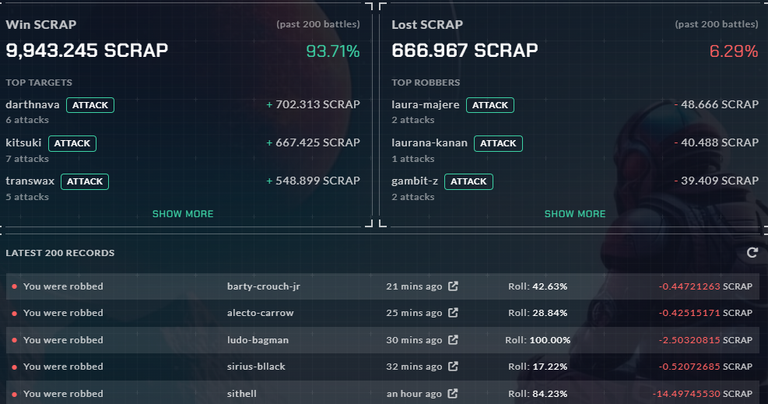This screenshot has width=768, height=404.
Task: Open external link for alecto-carrow battle
Action: pyautogui.click(x=453, y=312)
